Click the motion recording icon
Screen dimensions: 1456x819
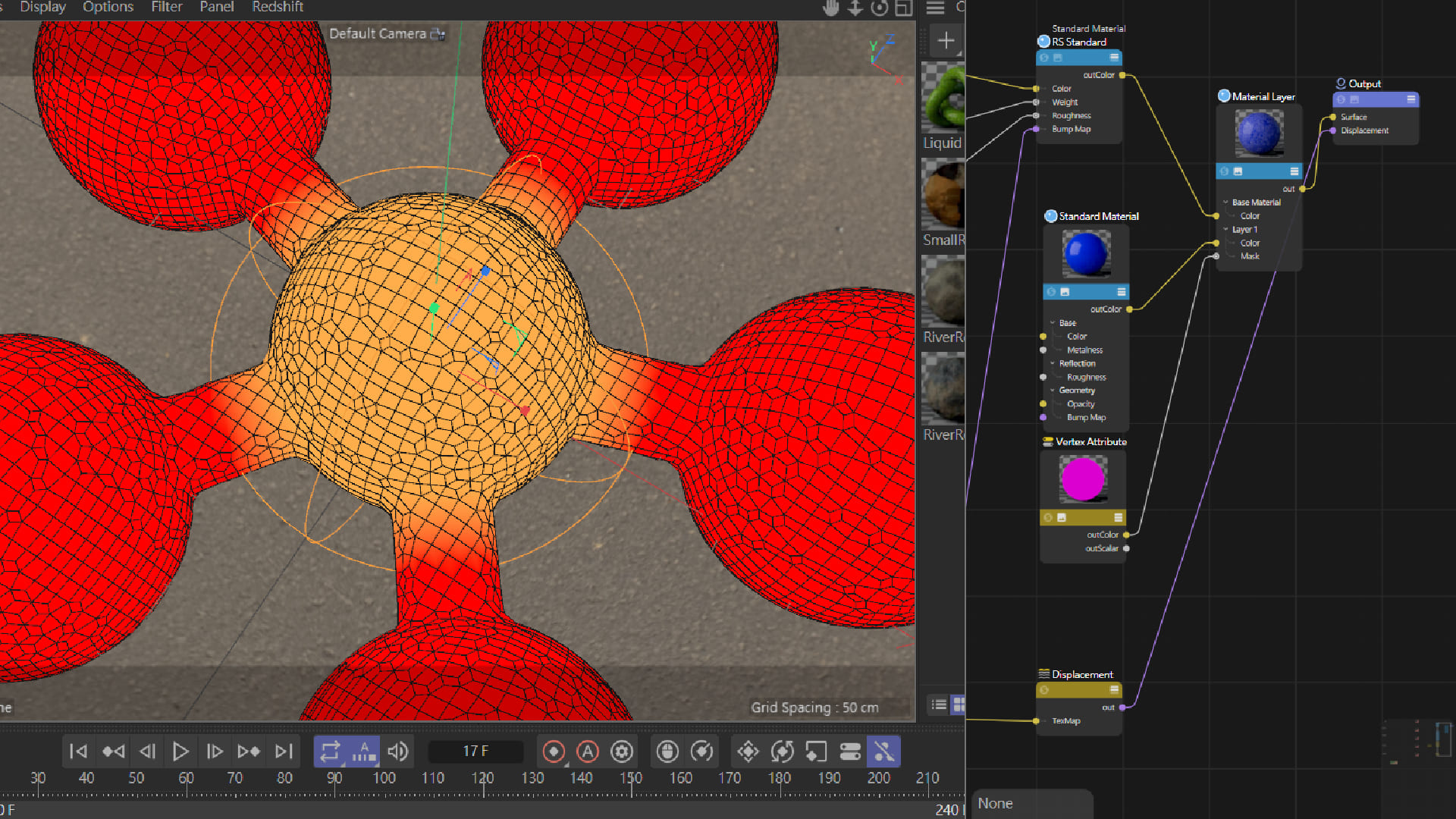[x=702, y=752]
